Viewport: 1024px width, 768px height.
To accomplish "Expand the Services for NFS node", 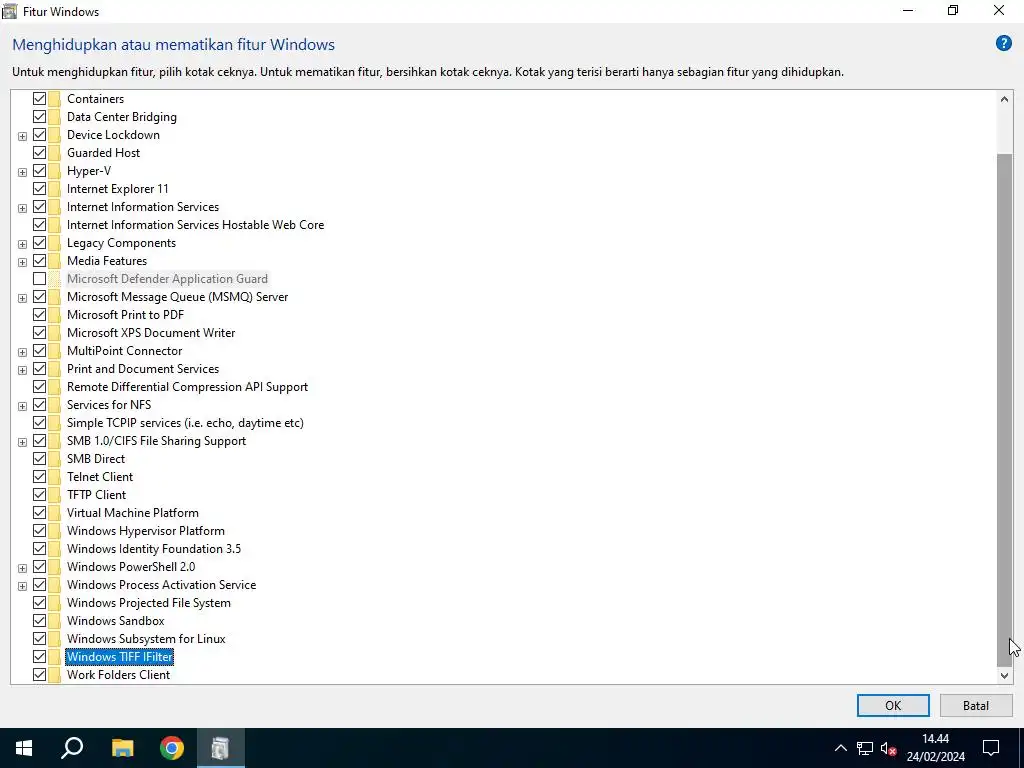I will click(x=22, y=406).
